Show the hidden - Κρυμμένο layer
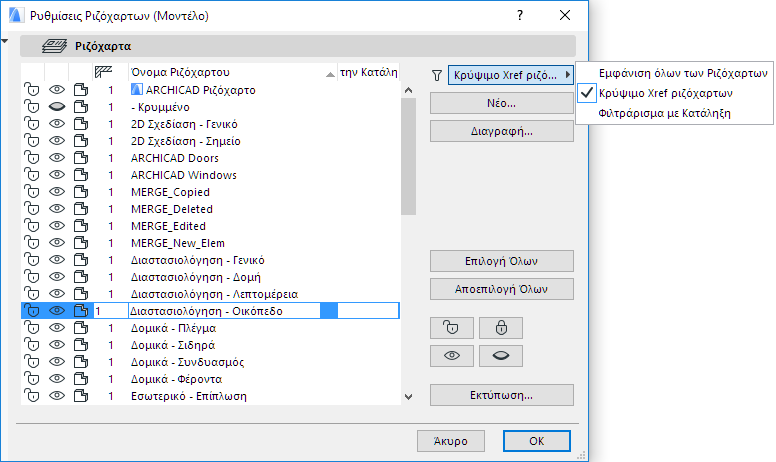 pos(57,107)
